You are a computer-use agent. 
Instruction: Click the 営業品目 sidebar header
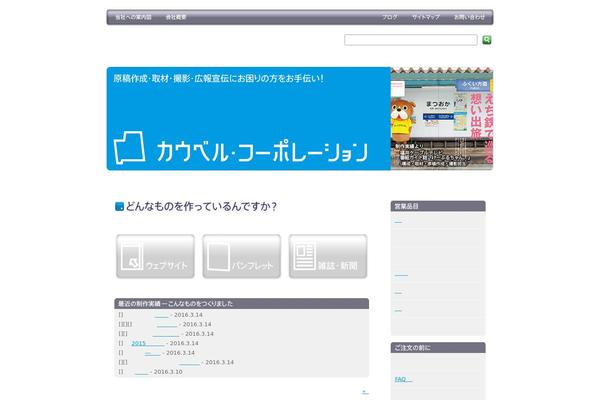click(438, 206)
